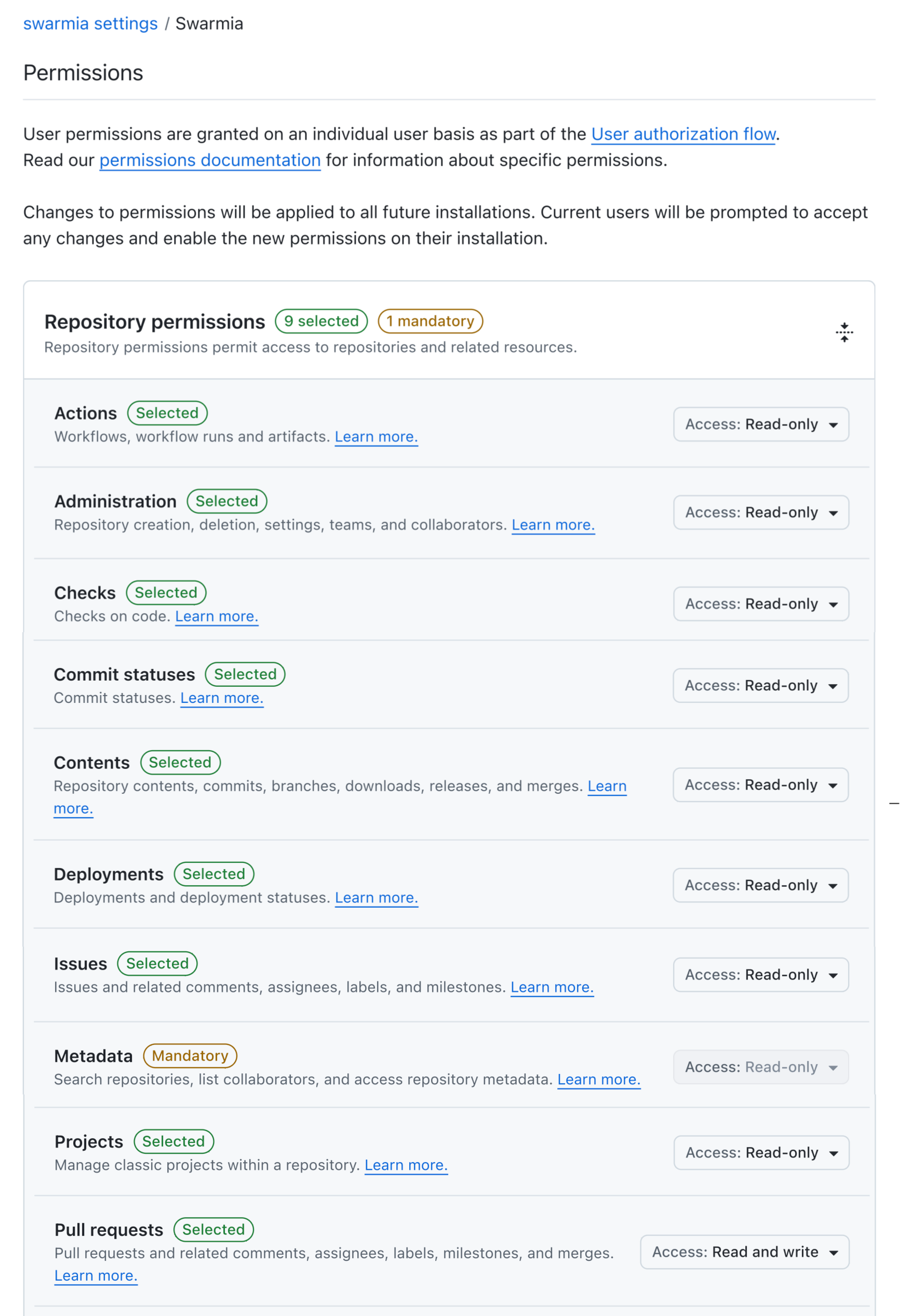
Task: Open the Commit statuses access dropdown
Action: pyautogui.click(x=760, y=685)
